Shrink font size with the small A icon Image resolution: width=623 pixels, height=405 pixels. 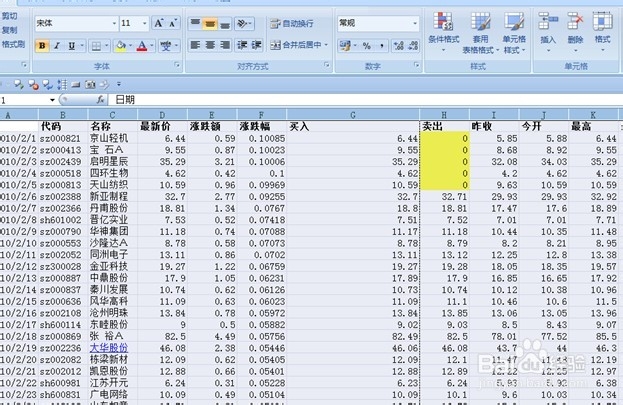(x=172, y=23)
